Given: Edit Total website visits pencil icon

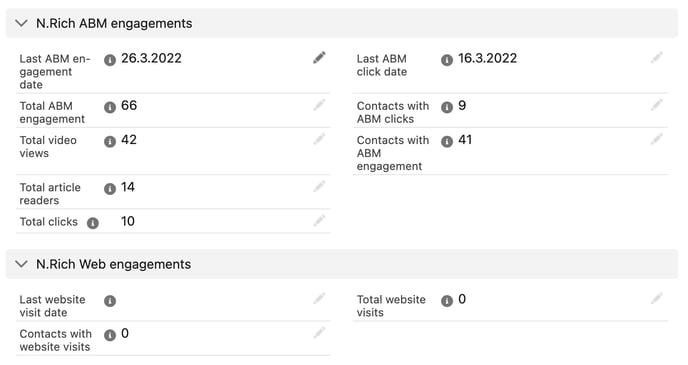Looking at the screenshot, I should (x=656, y=299).
